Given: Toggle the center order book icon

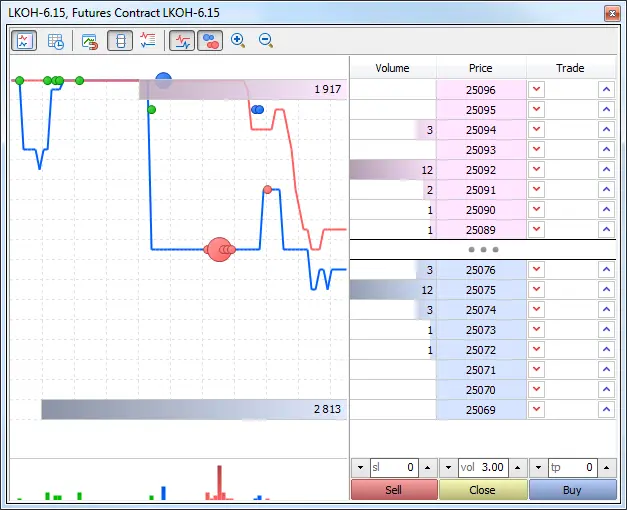Looking at the screenshot, I should [x=119, y=41].
